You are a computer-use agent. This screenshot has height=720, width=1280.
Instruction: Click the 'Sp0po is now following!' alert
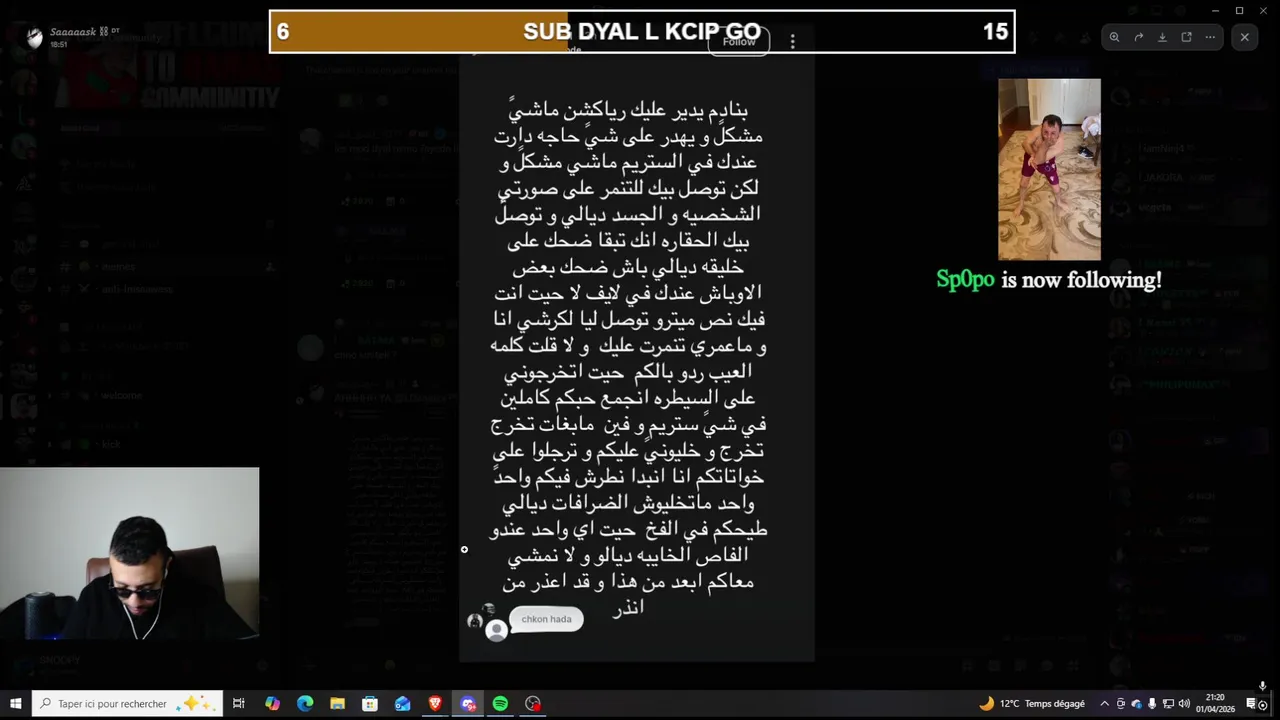pos(1049,281)
